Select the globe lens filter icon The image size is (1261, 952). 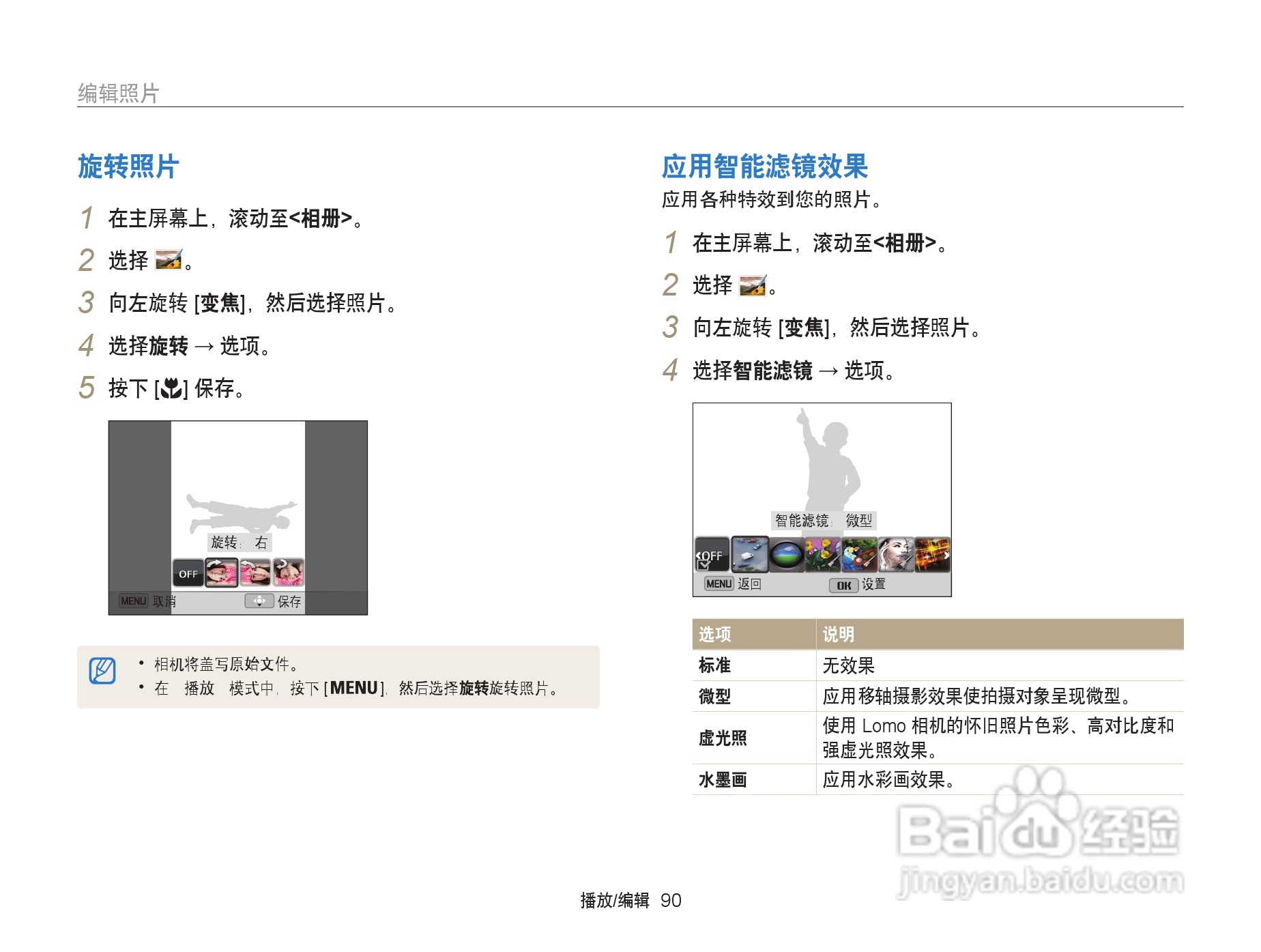coord(787,555)
